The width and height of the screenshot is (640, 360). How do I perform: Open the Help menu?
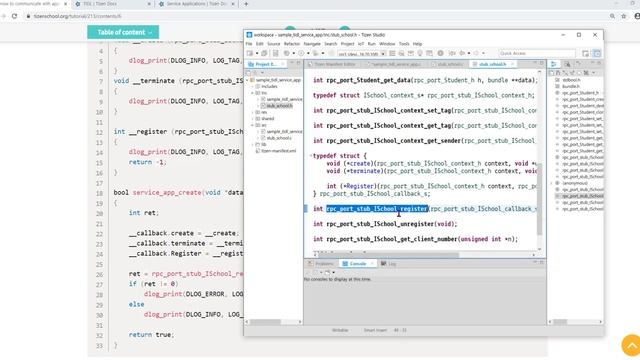(x=417, y=44)
